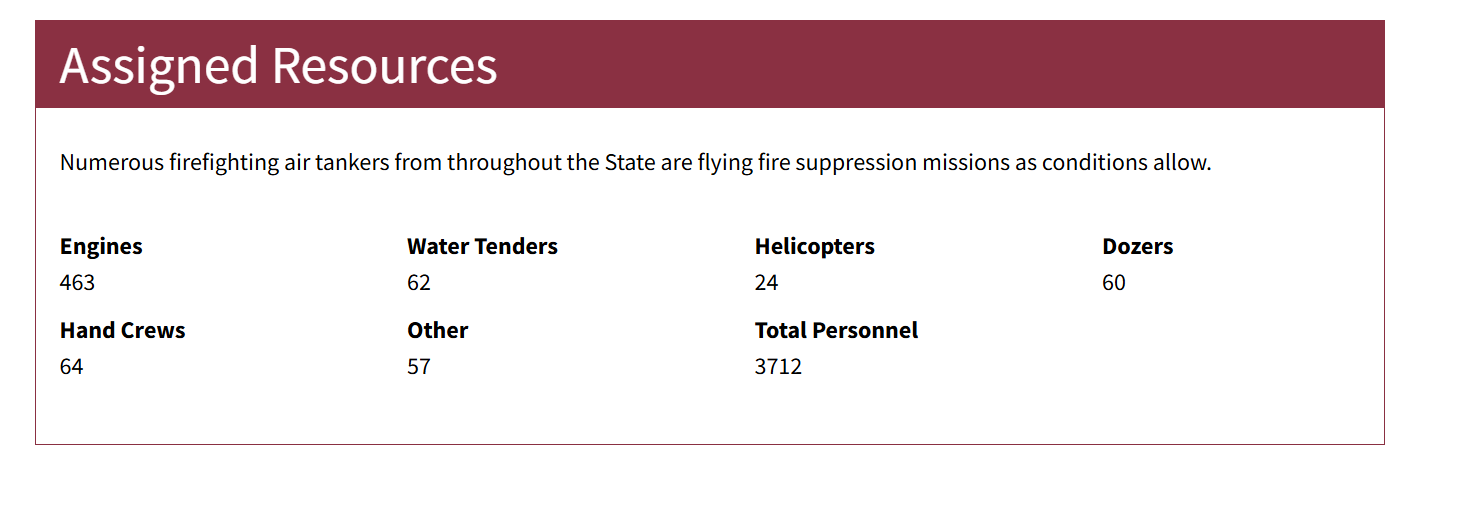This screenshot has height=505, width=1477.
Task: Click the Assigned Resources heading
Action: pos(278,66)
